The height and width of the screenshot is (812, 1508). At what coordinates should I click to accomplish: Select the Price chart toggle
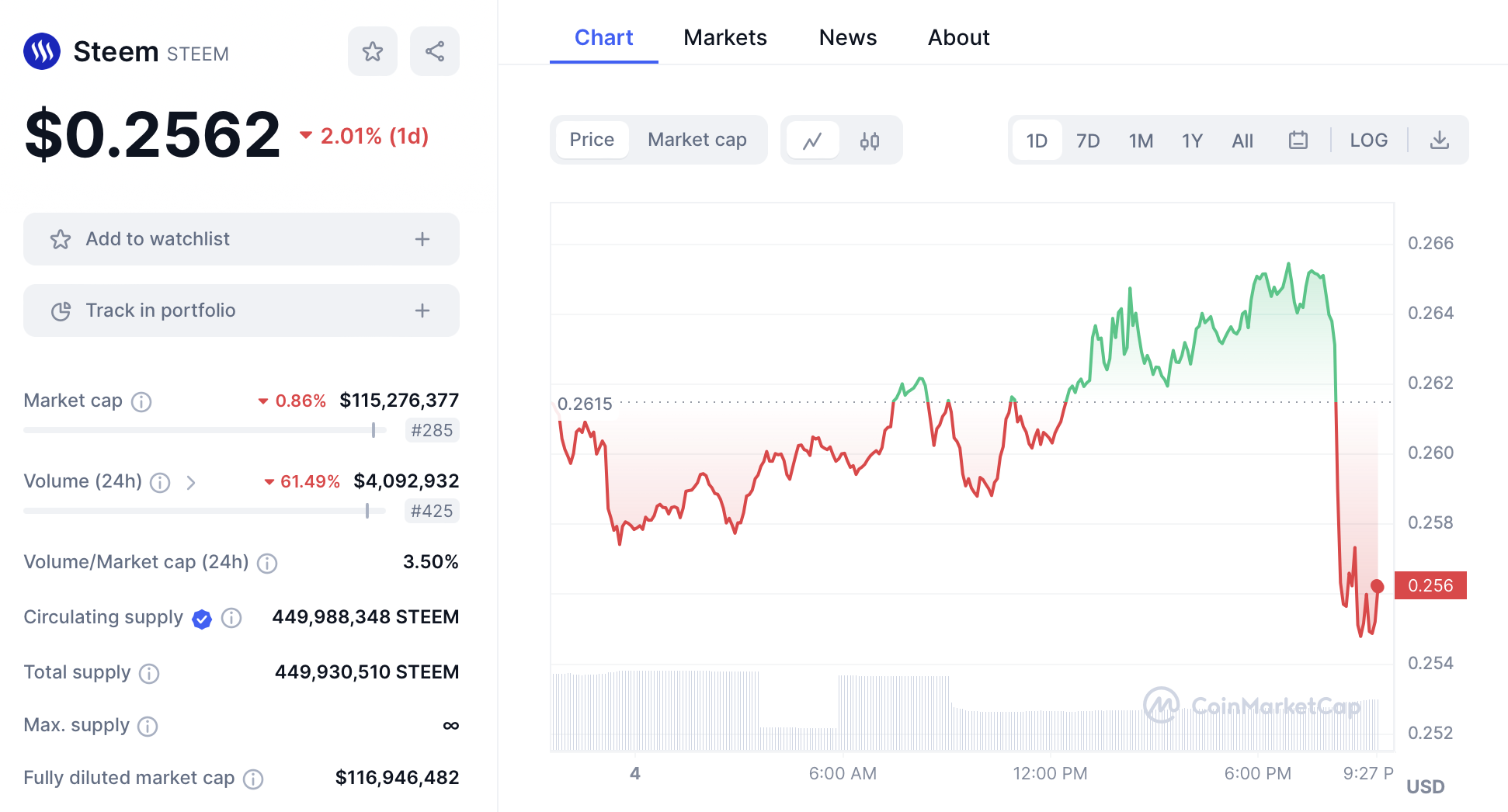point(592,140)
